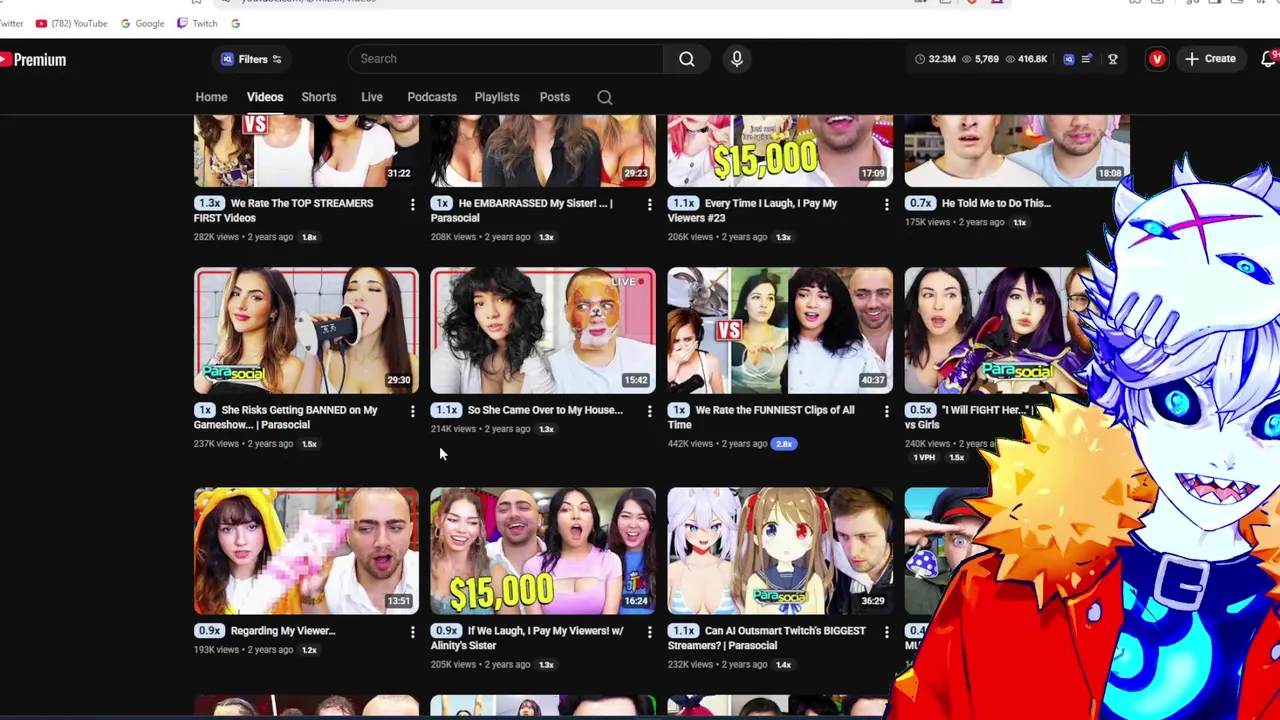Image resolution: width=1280 pixels, height=720 pixels.
Task: Play the 36:29 'Can AI Outsmart' thumbnail
Action: [780, 551]
